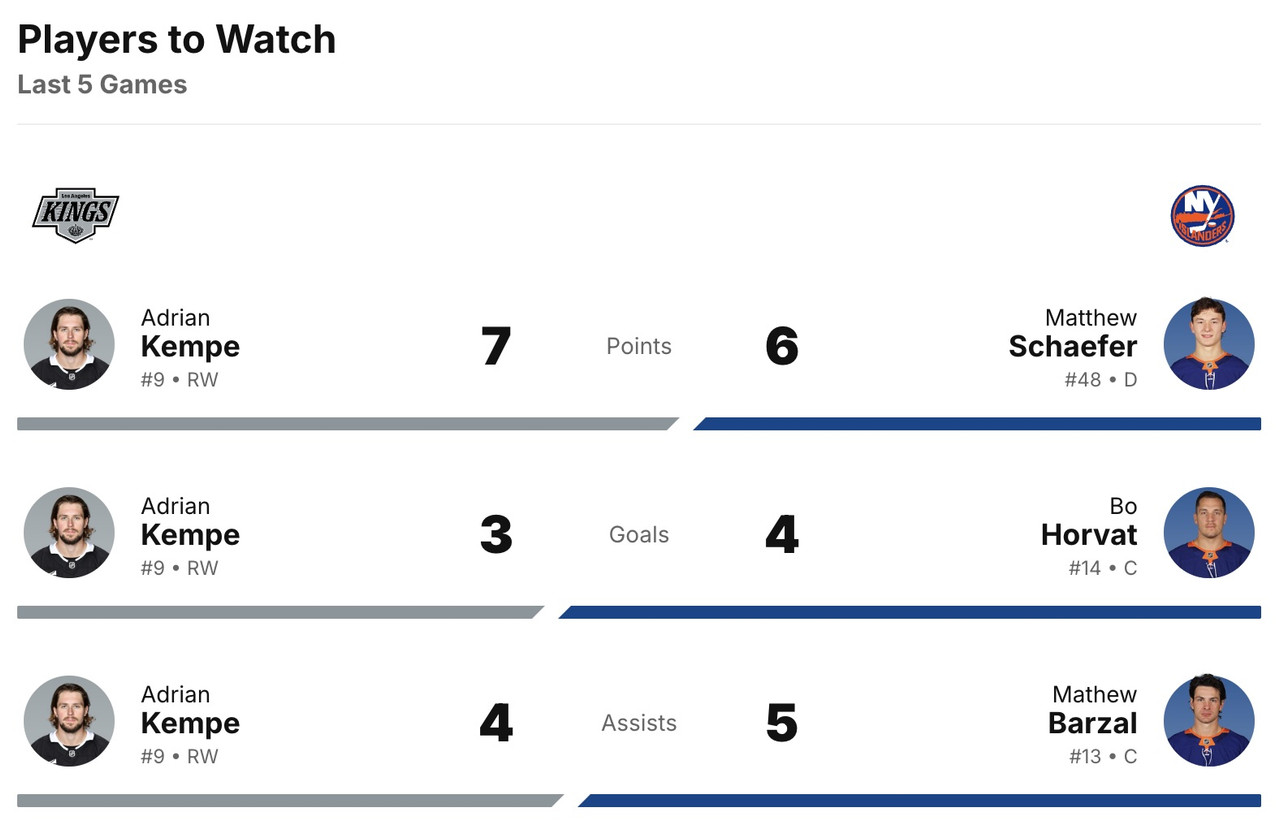
Task: Open Adrian Kempe's headshot in Points row
Action: (69, 344)
